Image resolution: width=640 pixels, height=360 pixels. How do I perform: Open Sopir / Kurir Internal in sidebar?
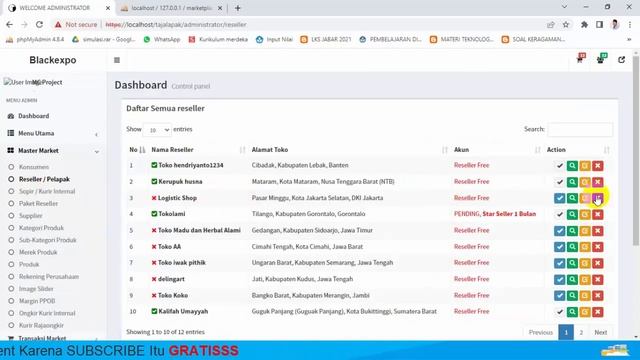47,191
